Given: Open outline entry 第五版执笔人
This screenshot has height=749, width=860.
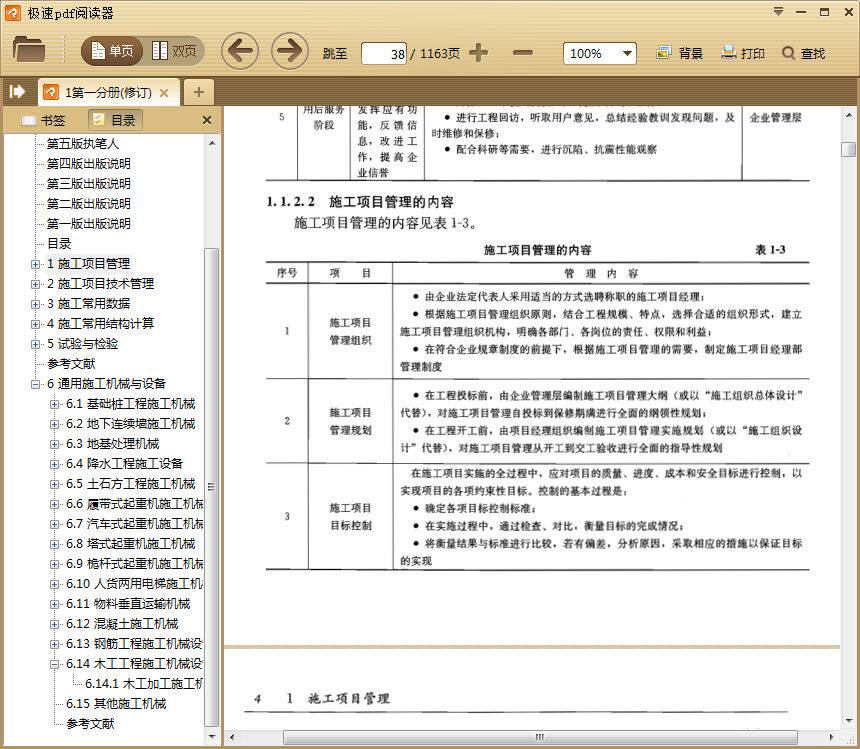Looking at the screenshot, I should 82,144.
